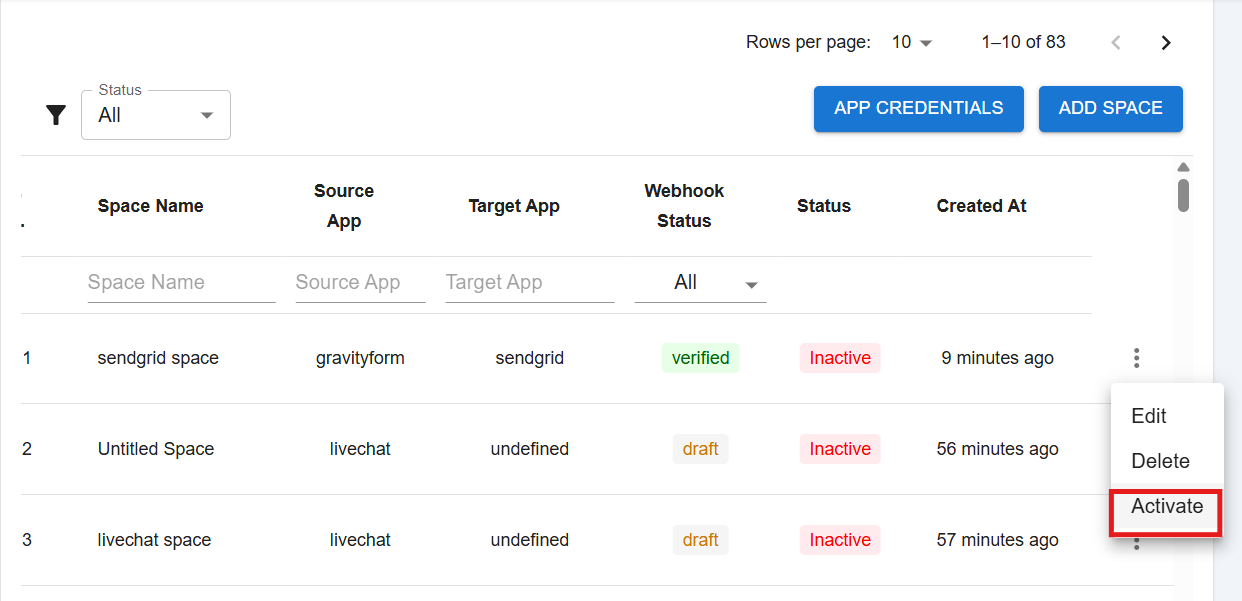Click the Created At column header
Screen dimensions: 1242x601
981,206
